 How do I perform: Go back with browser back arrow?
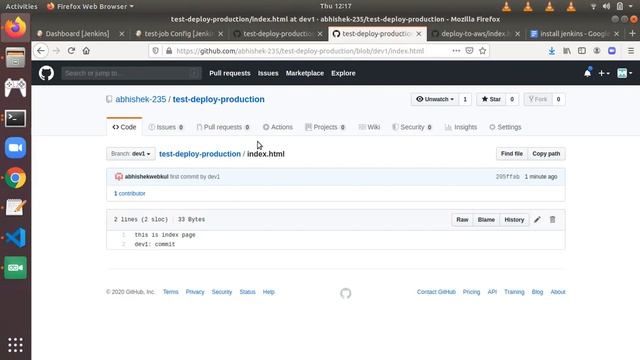(41, 51)
